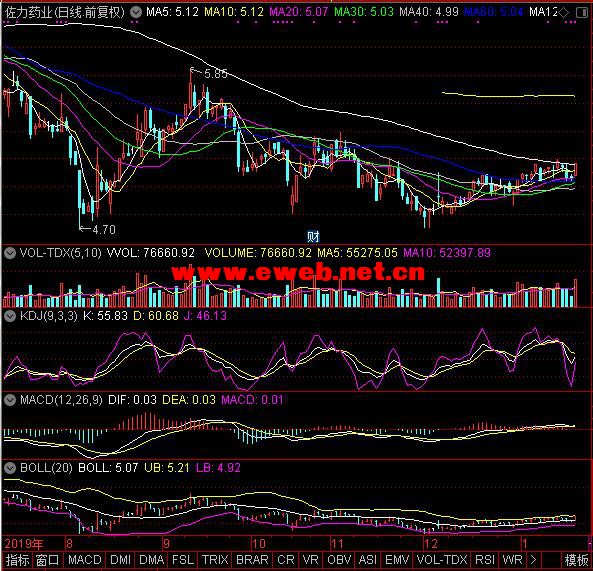Open the main chart indicator dropdown arrow

point(136,12)
